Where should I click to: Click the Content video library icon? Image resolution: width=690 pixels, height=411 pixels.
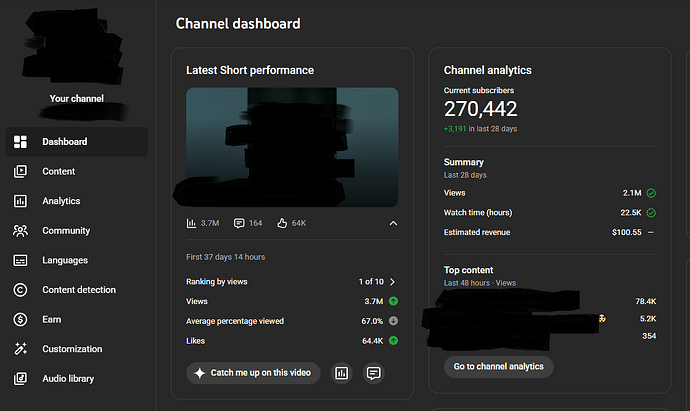(x=20, y=171)
